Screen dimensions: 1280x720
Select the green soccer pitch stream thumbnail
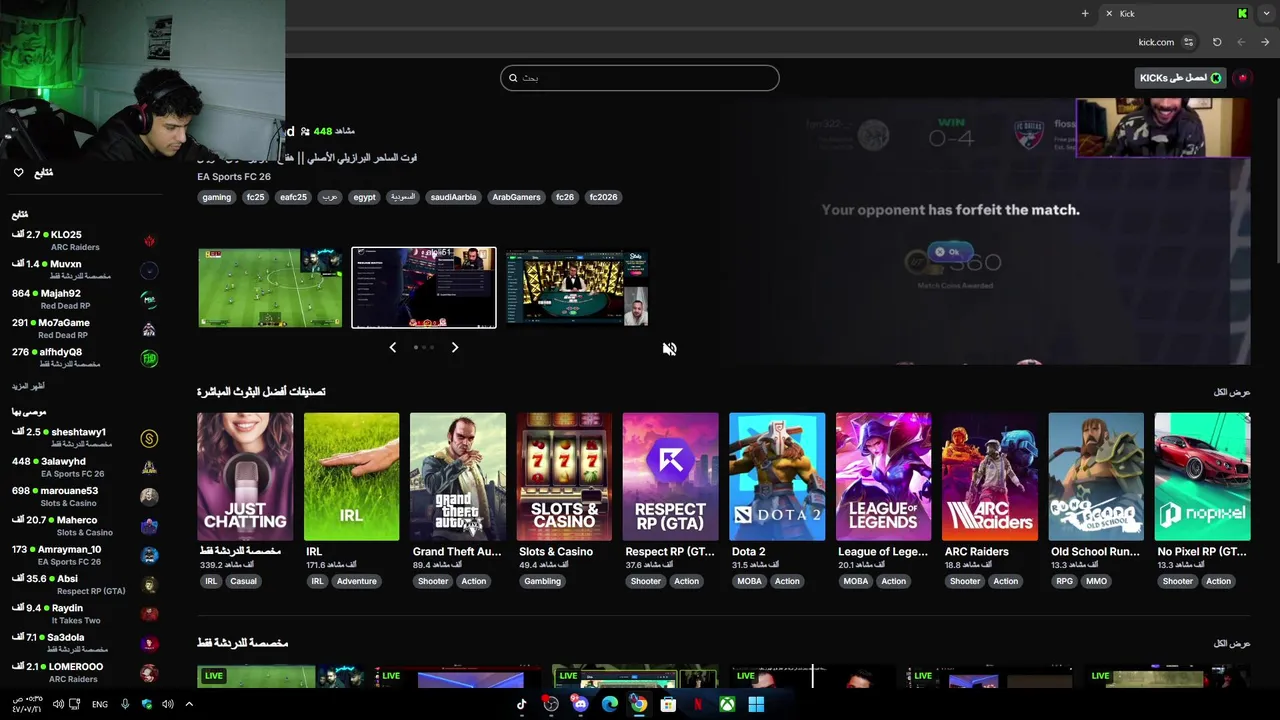coord(270,288)
